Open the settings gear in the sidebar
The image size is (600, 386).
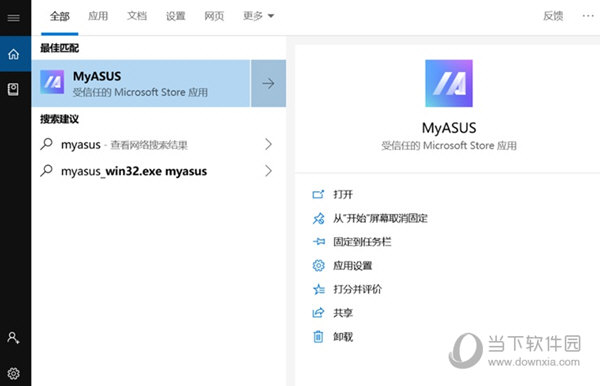[13, 373]
